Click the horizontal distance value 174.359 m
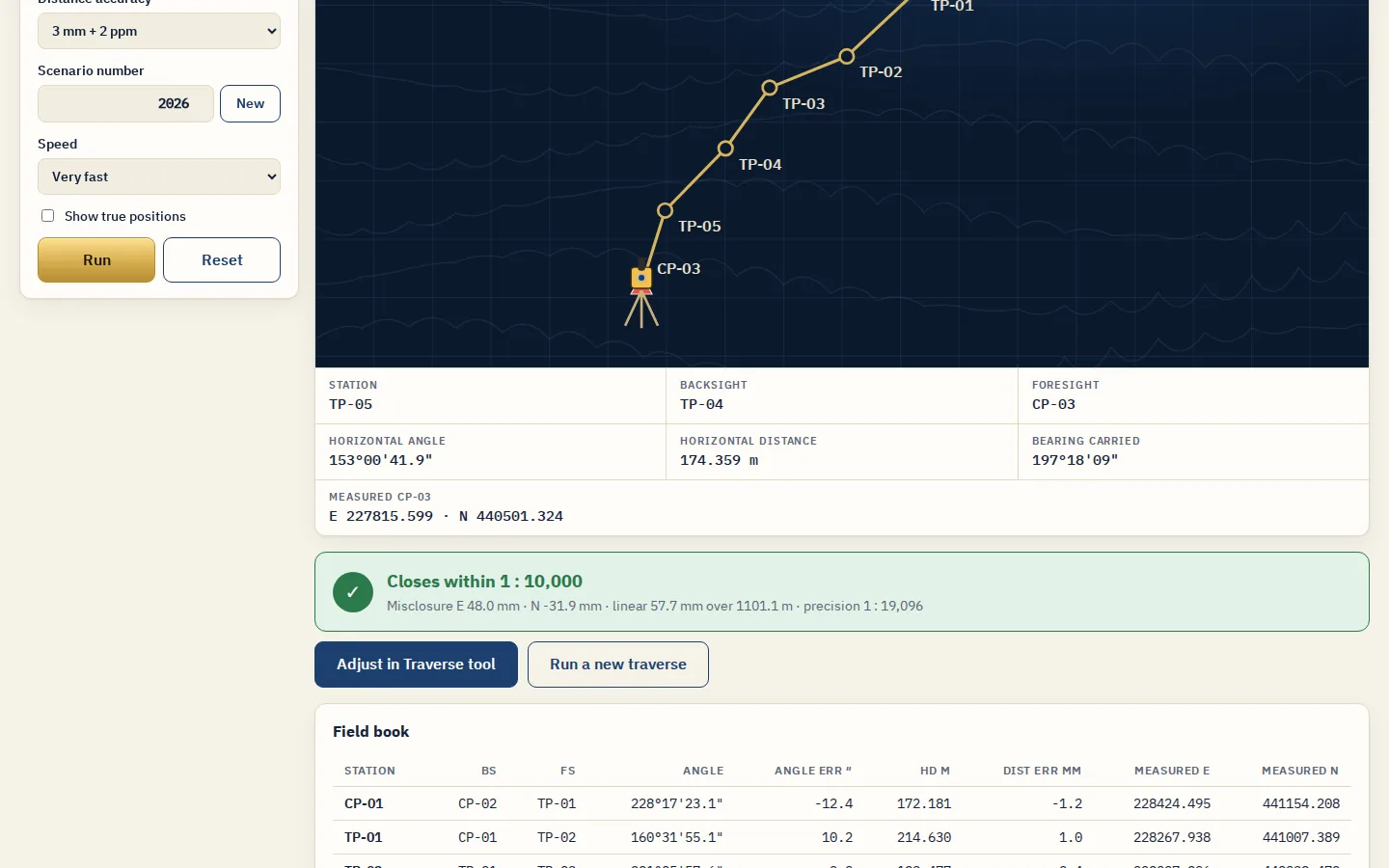The height and width of the screenshot is (868, 1389). (720, 460)
